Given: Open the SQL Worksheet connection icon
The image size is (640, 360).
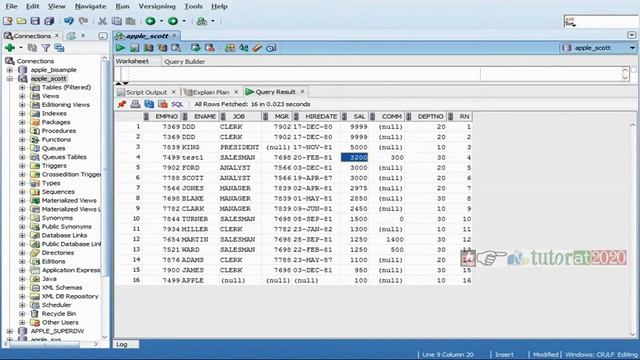Looking at the screenshot, I should point(202,21).
